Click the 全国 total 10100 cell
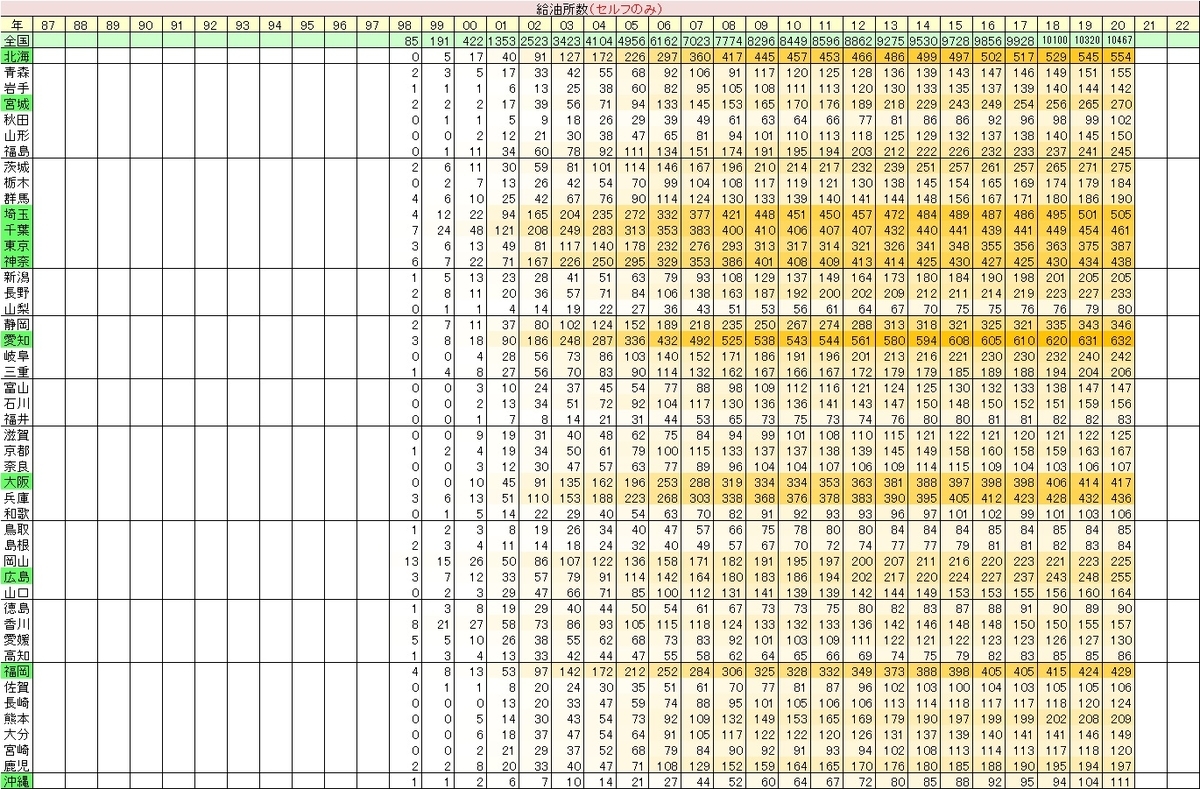This screenshot has height=789, width=1200. click(1053, 40)
